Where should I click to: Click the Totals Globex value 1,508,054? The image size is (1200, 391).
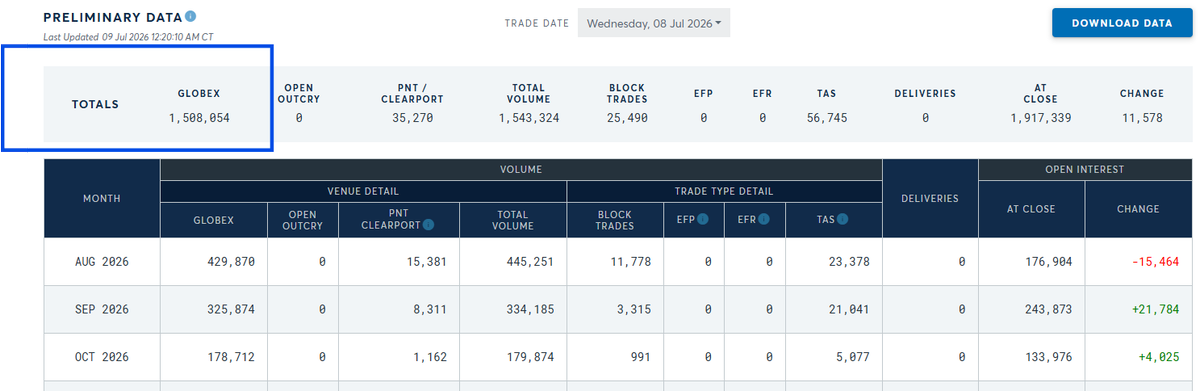click(x=200, y=118)
